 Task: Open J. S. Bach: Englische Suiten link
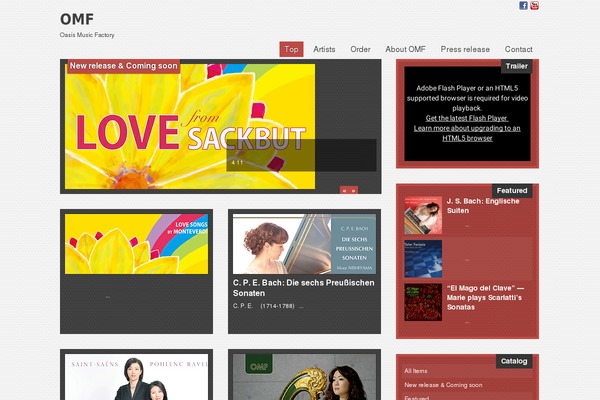point(483,206)
